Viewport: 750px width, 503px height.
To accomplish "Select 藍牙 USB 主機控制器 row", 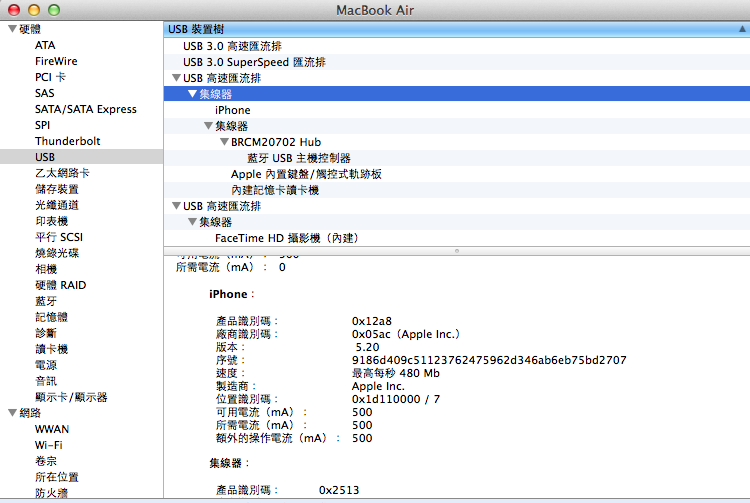I will pos(457,158).
